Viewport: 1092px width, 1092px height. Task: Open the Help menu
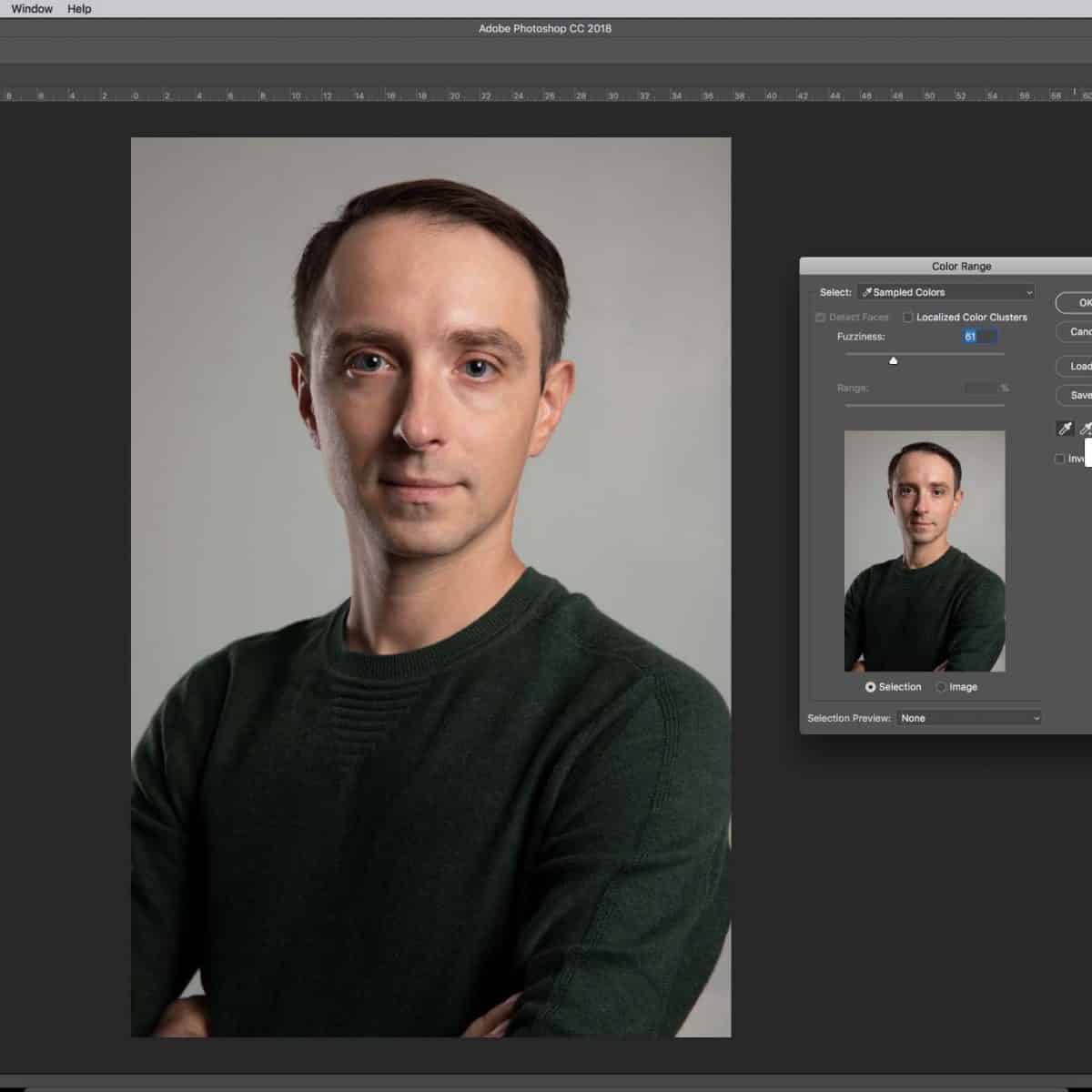coord(79,8)
